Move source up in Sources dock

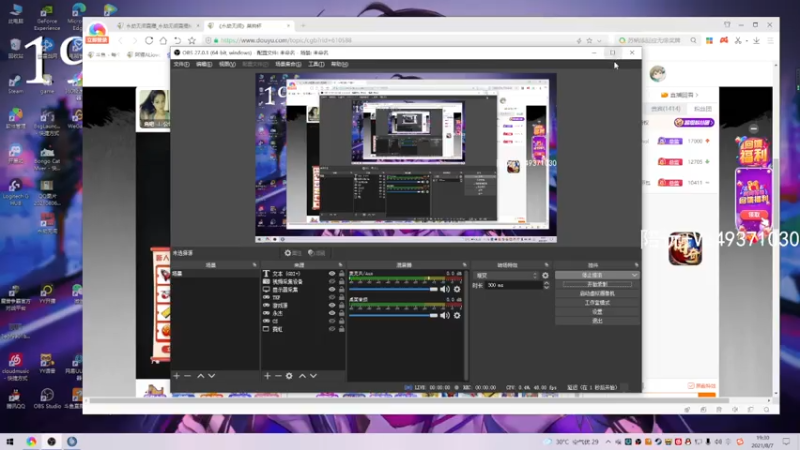(302, 376)
